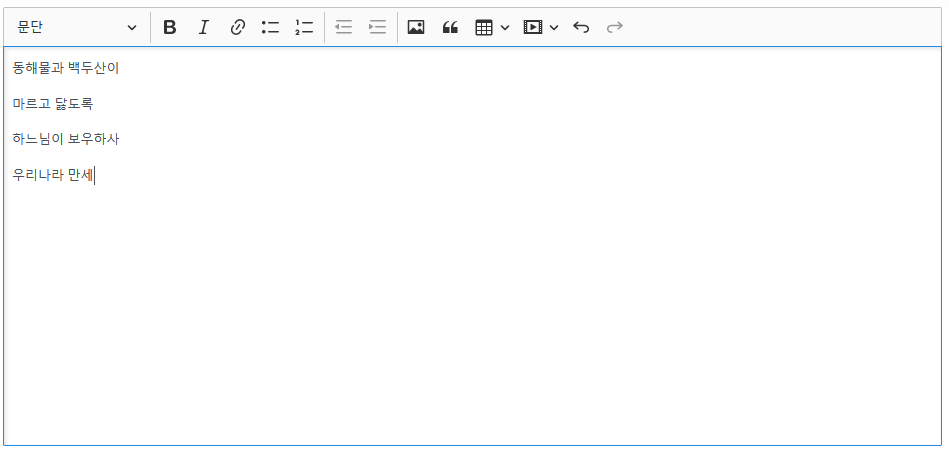949x449 pixels.
Task: Place cursor in line 동해물과 백두산이
Action: tap(66, 68)
